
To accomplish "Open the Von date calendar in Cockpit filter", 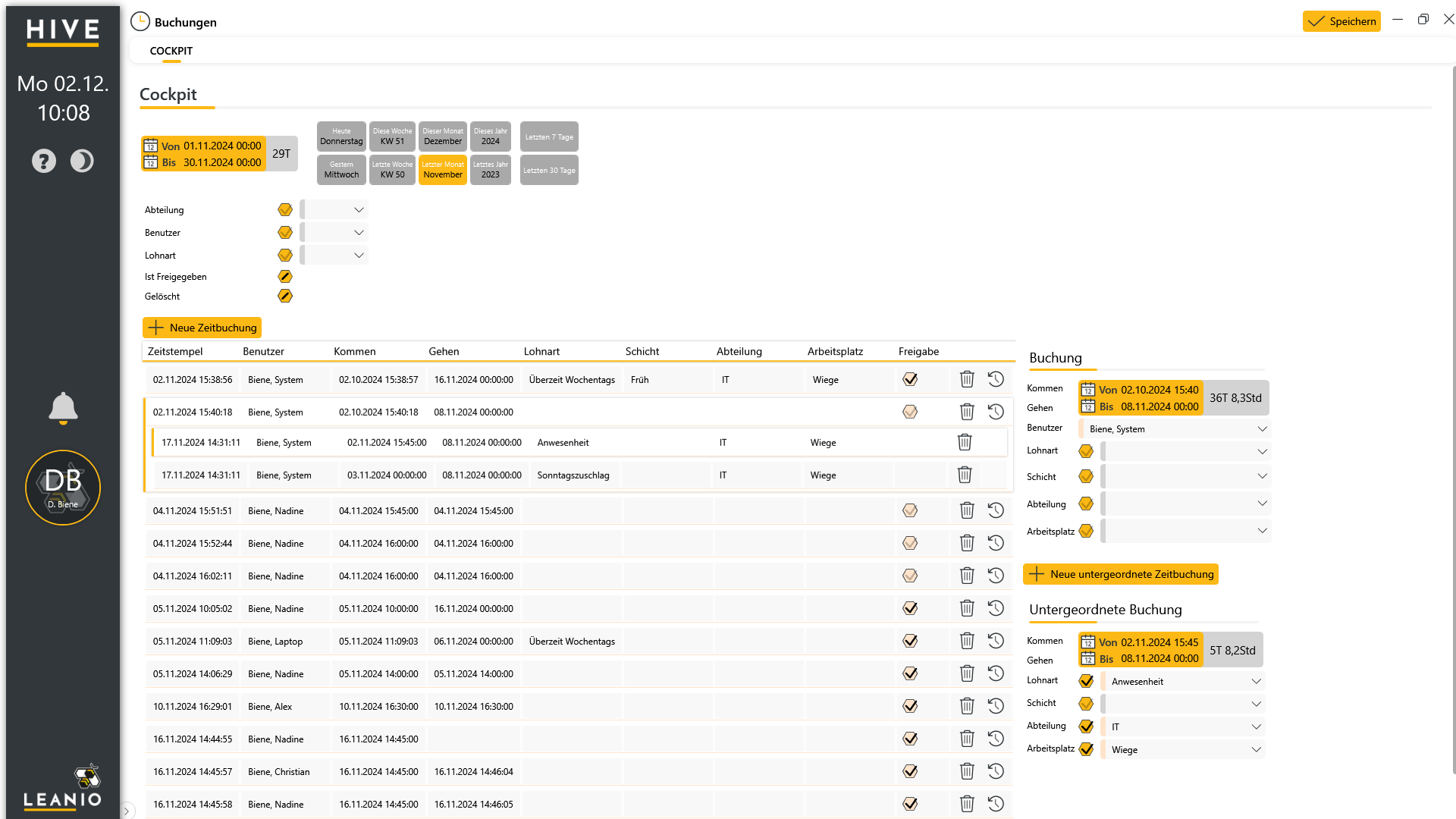I will tap(151, 146).
